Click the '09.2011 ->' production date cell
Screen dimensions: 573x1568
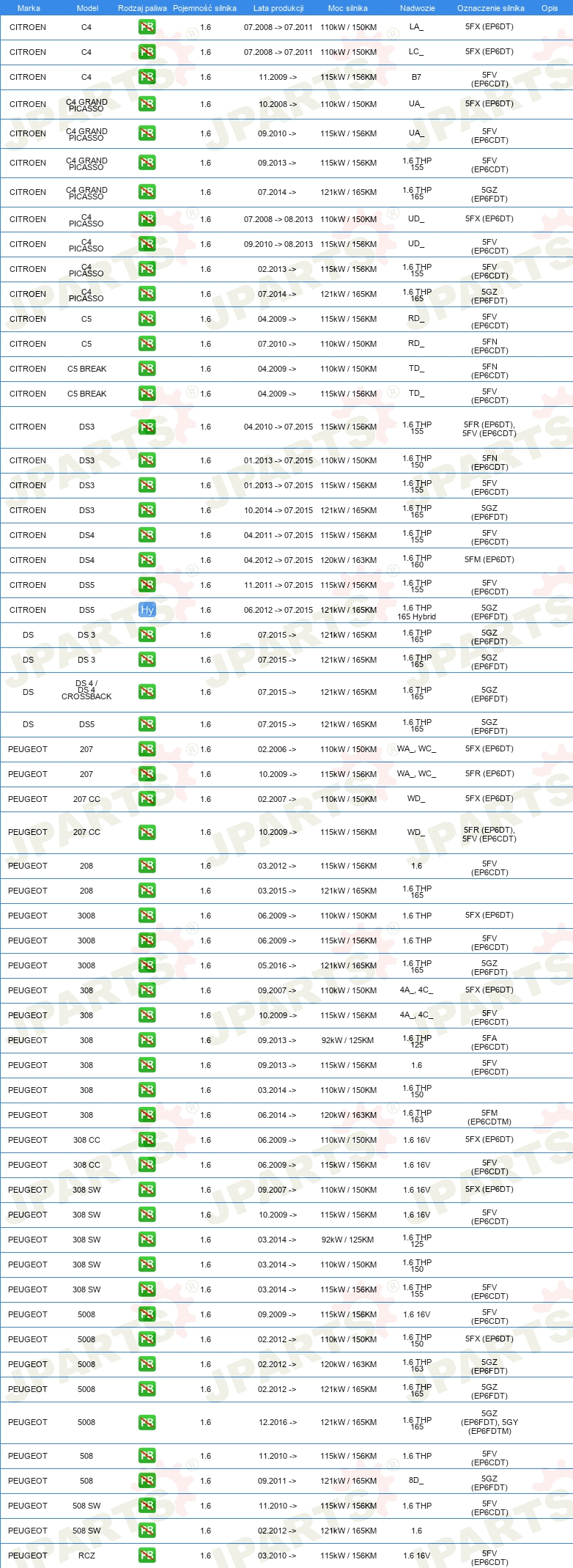(277, 1481)
